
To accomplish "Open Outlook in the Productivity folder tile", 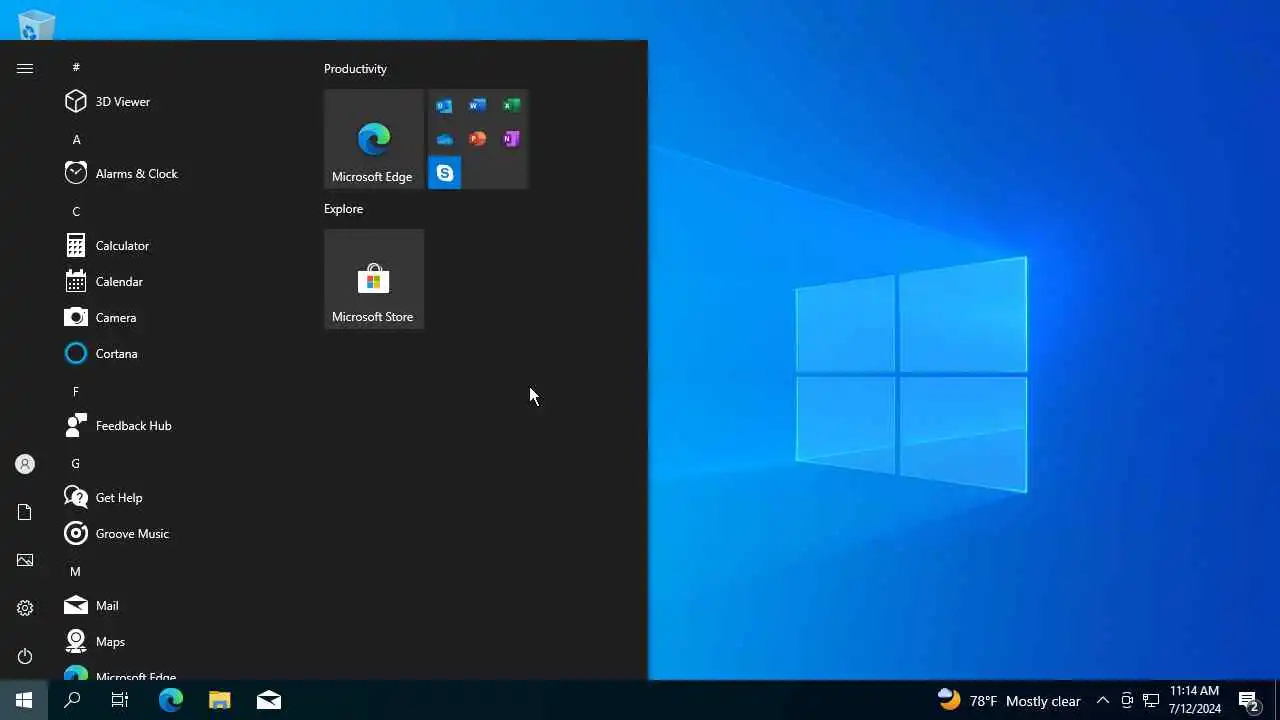I will pyautogui.click(x=444, y=106).
